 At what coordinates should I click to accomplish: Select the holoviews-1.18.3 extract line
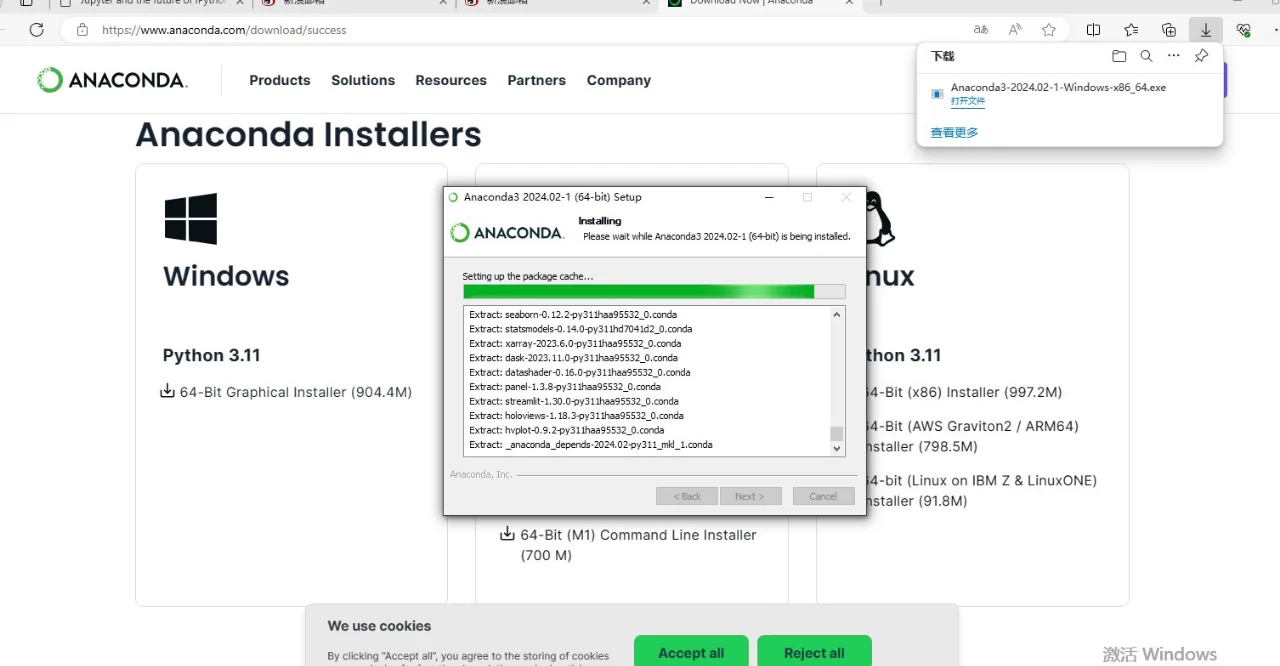576,416
